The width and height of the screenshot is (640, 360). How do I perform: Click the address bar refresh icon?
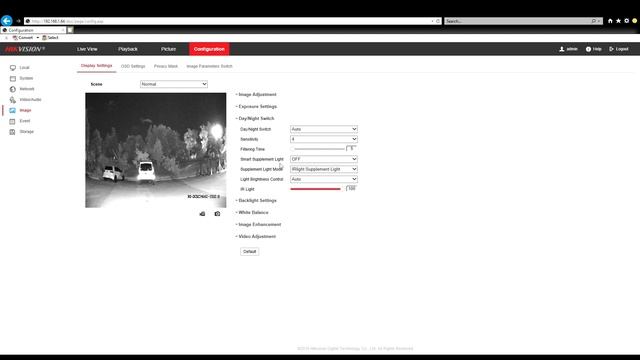point(438,21)
